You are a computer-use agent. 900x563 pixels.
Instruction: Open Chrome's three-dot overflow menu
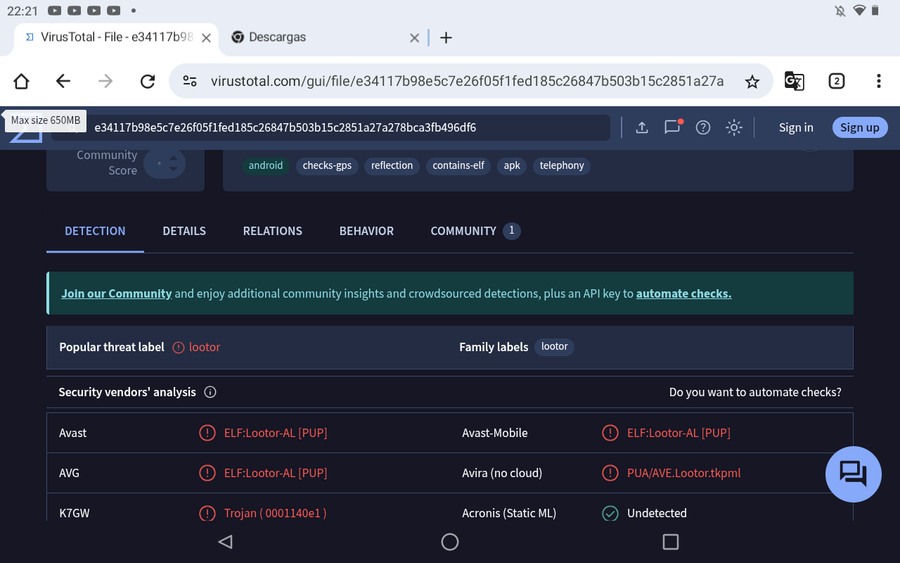(x=878, y=81)
